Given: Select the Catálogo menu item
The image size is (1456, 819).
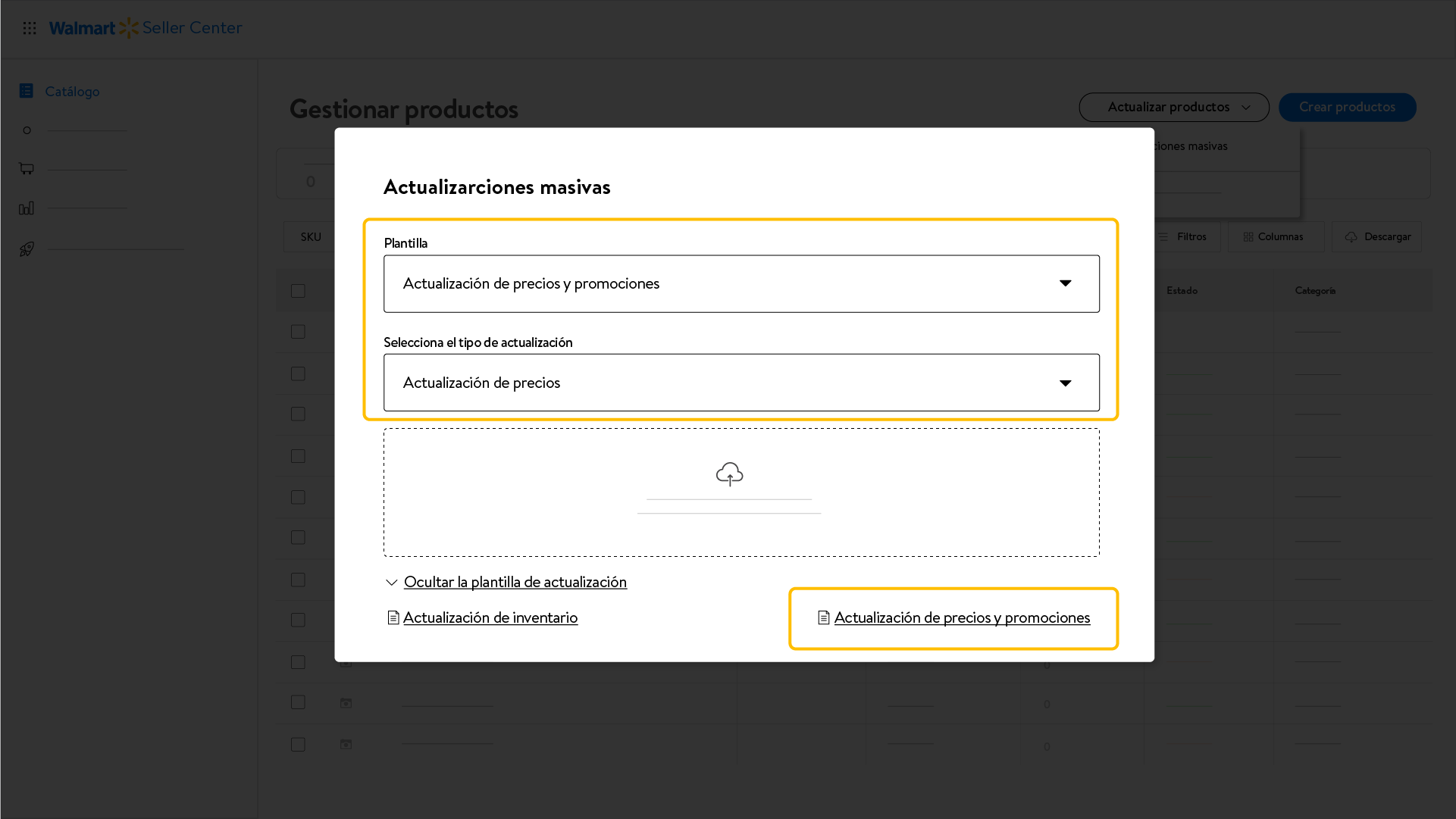Looking at the screenshot, I should coord(72,91).
